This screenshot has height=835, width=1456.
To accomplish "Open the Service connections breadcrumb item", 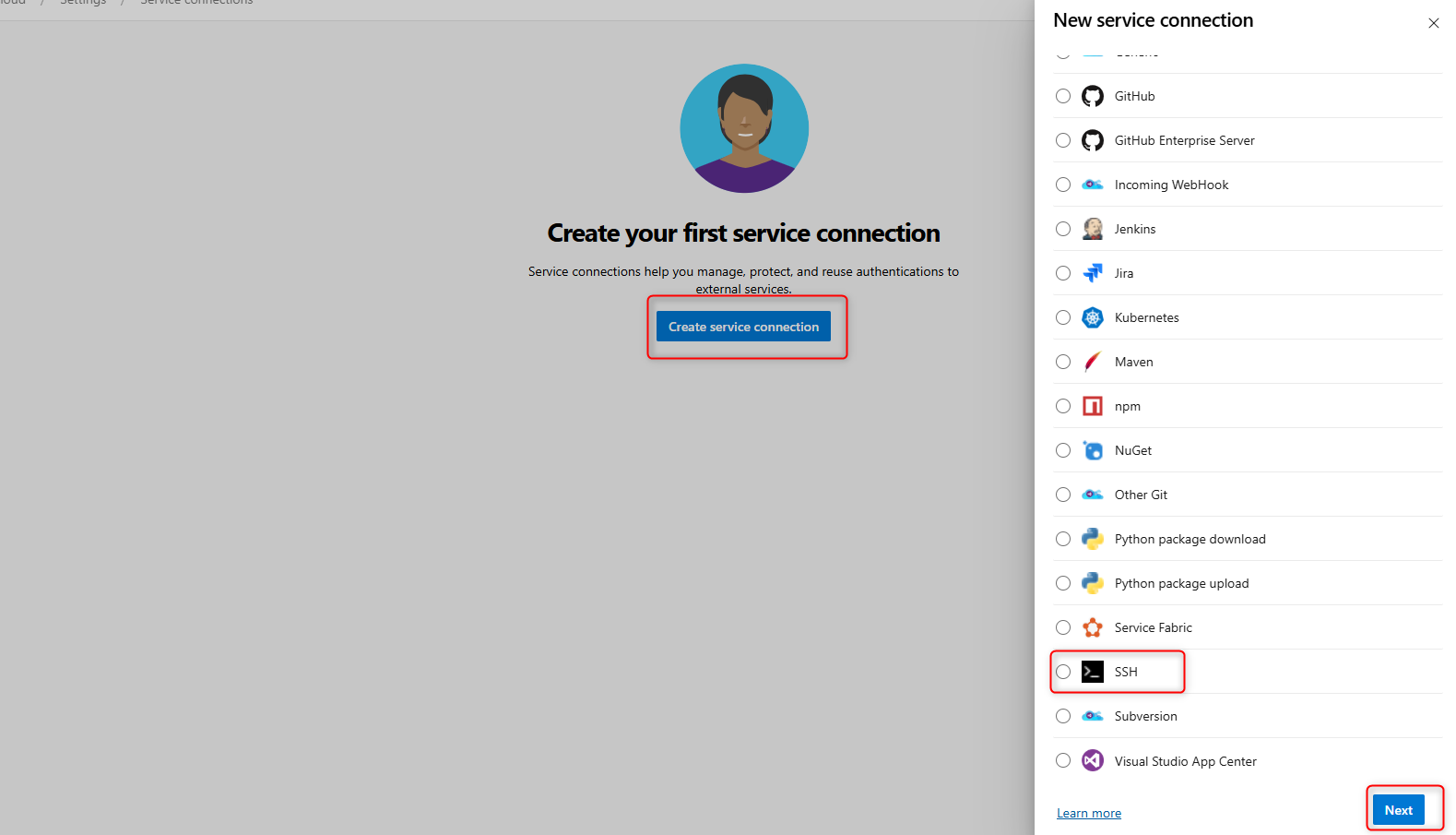I will [195, 4].
